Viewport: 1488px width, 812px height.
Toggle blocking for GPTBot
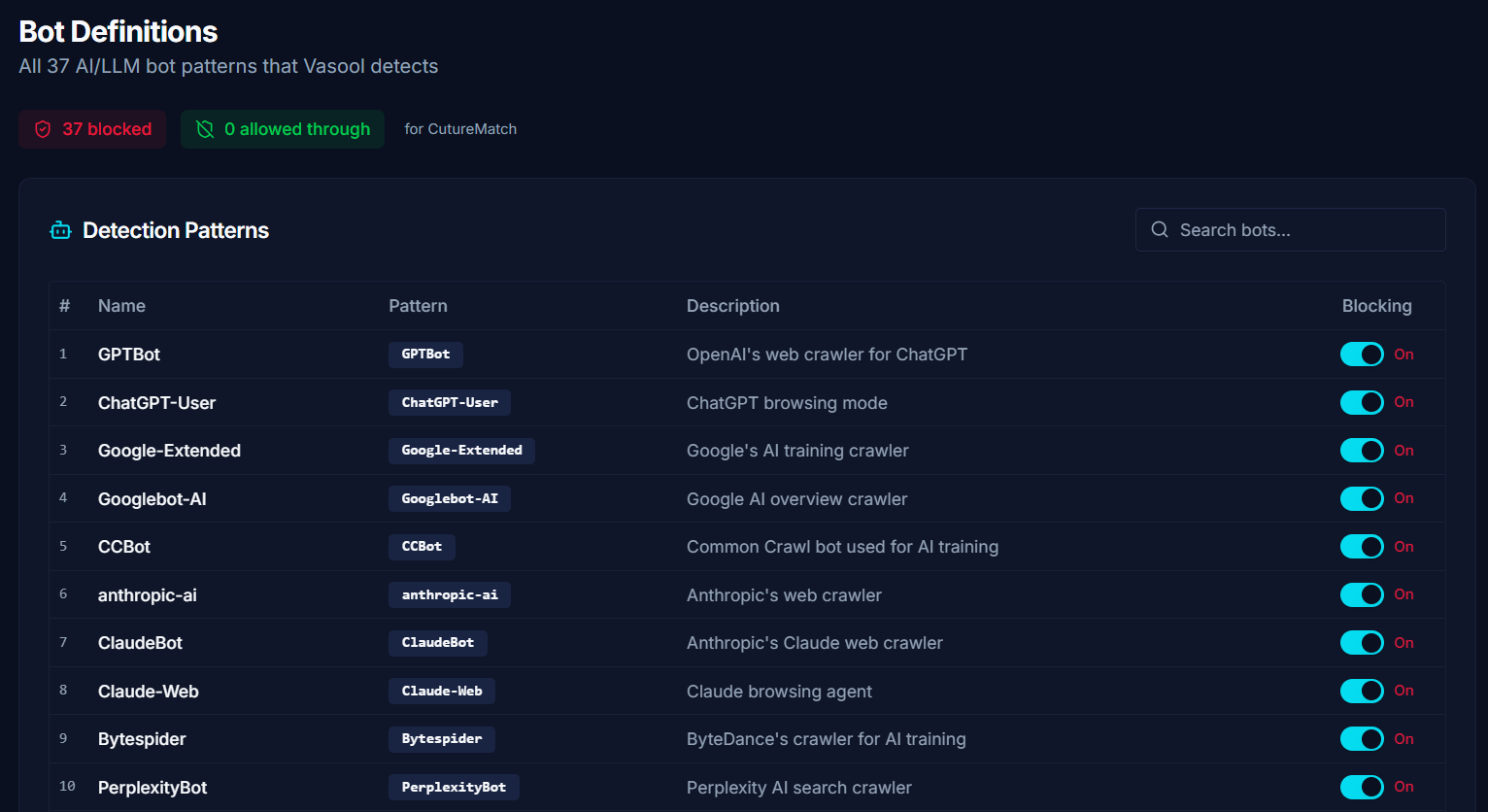pos(1362,355)
